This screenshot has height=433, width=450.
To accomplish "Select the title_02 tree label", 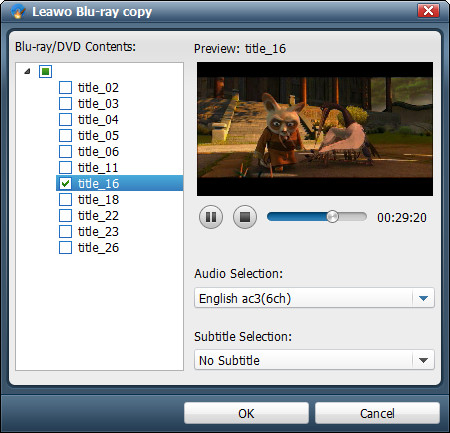I will tap(98, 88).
